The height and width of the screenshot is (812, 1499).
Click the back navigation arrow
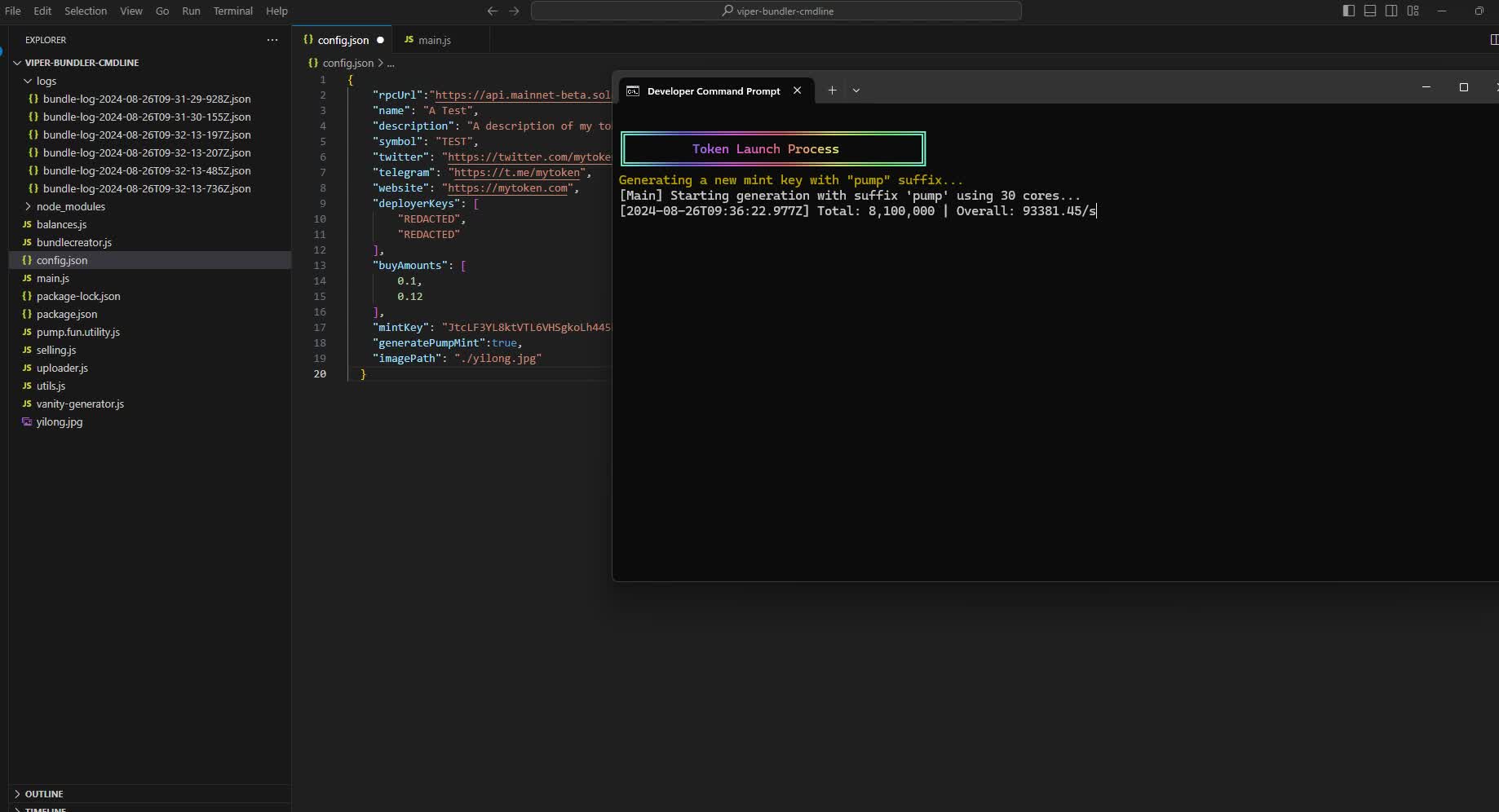coord(492,11)
